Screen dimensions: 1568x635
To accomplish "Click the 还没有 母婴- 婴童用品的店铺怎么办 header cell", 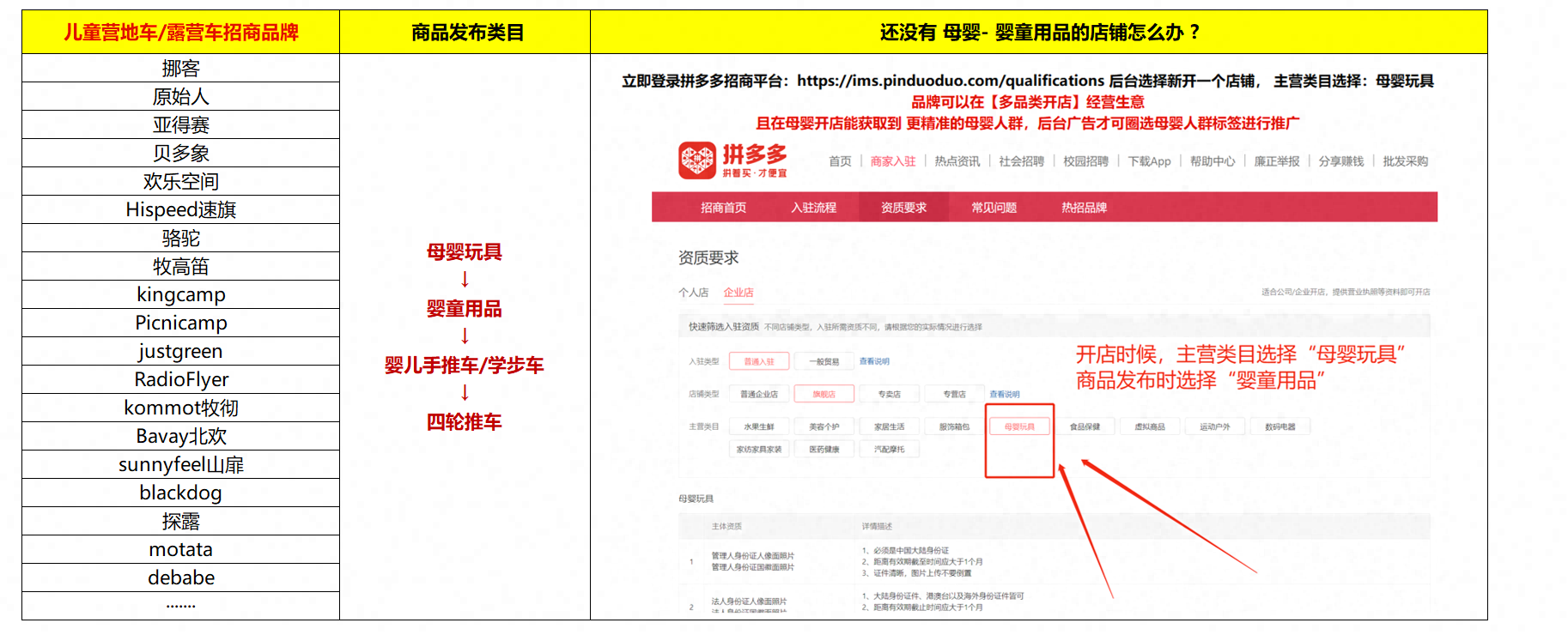I will [x=1039, y=33].
